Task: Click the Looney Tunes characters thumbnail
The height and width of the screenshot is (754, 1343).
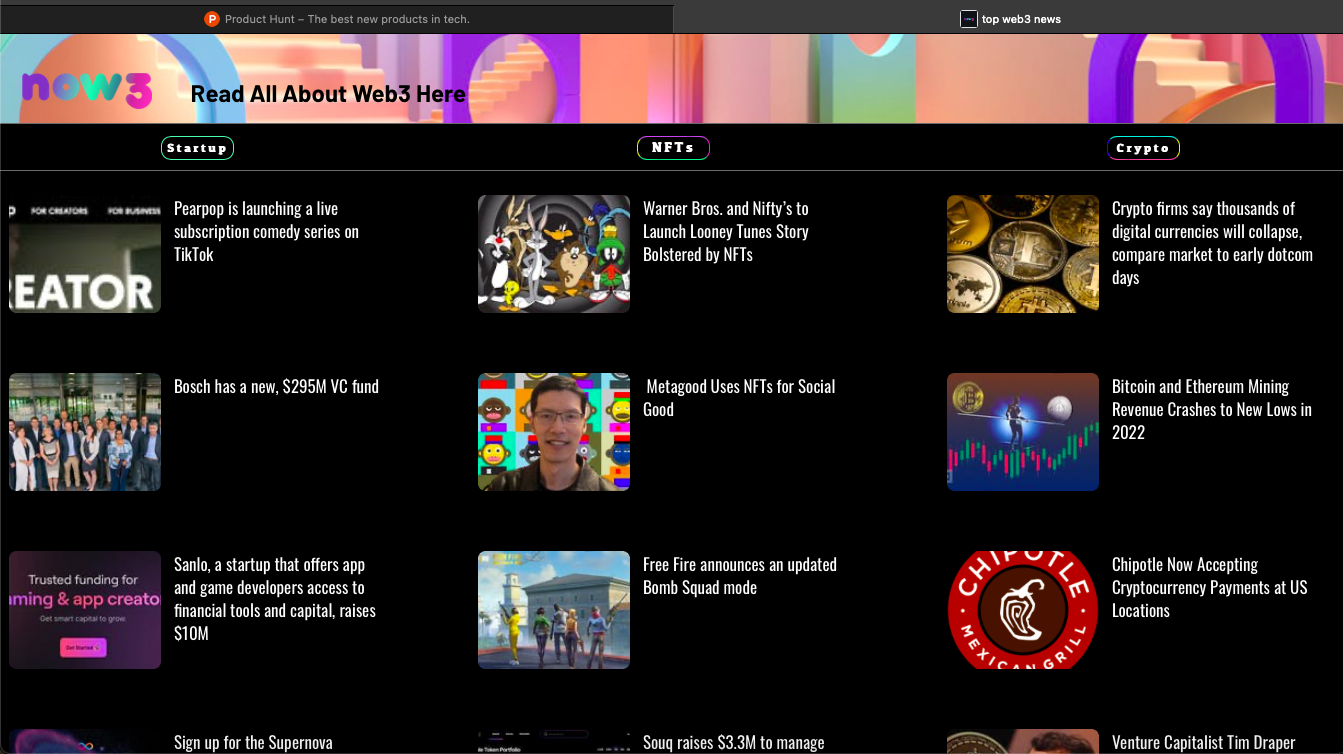Action: point(554,254)
